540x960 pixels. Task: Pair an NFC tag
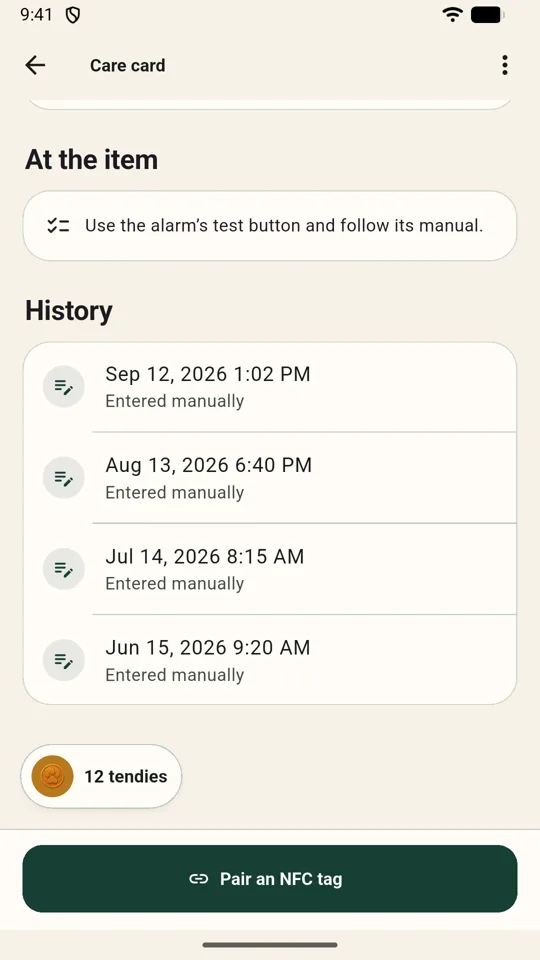(270, 879)
